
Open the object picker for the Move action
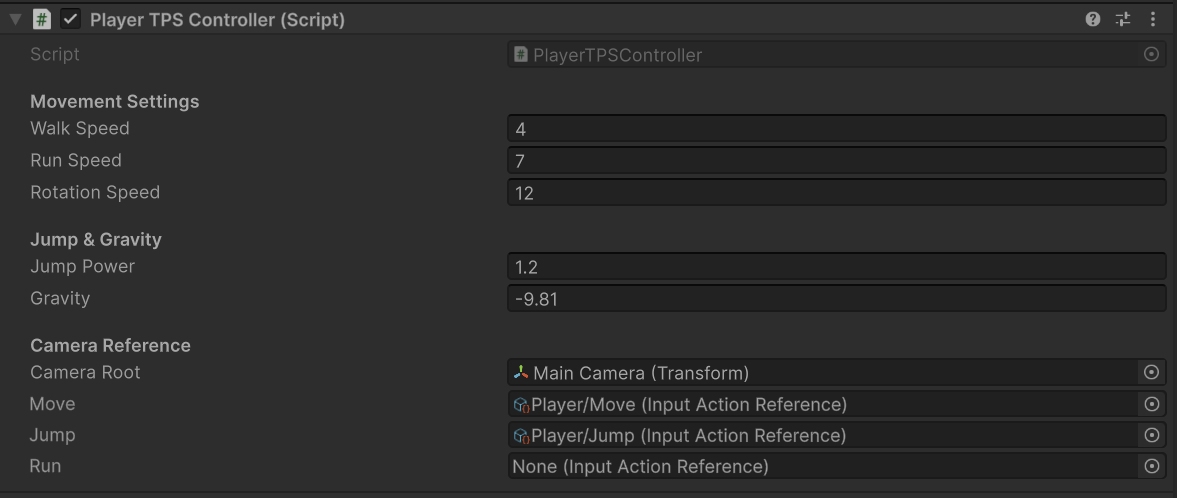[x=1151, y=404]
